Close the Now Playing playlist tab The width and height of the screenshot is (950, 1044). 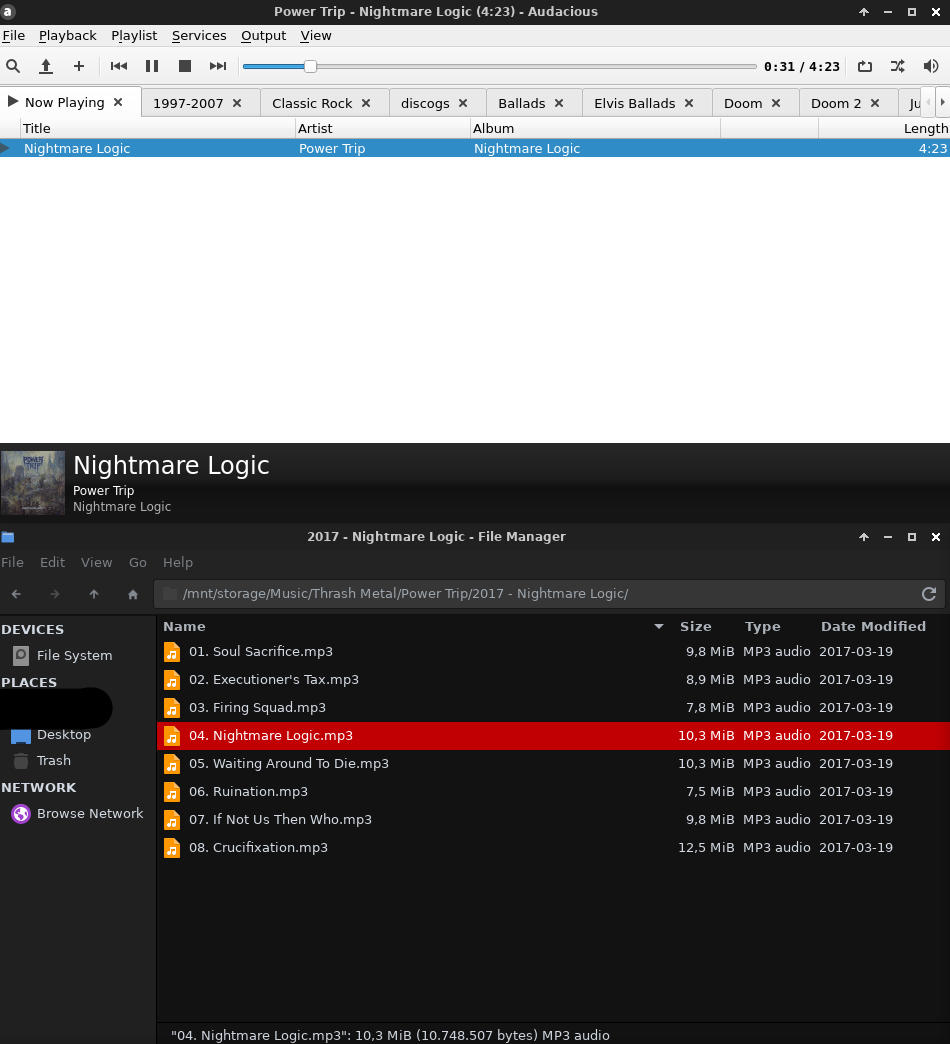coord(118,102)
